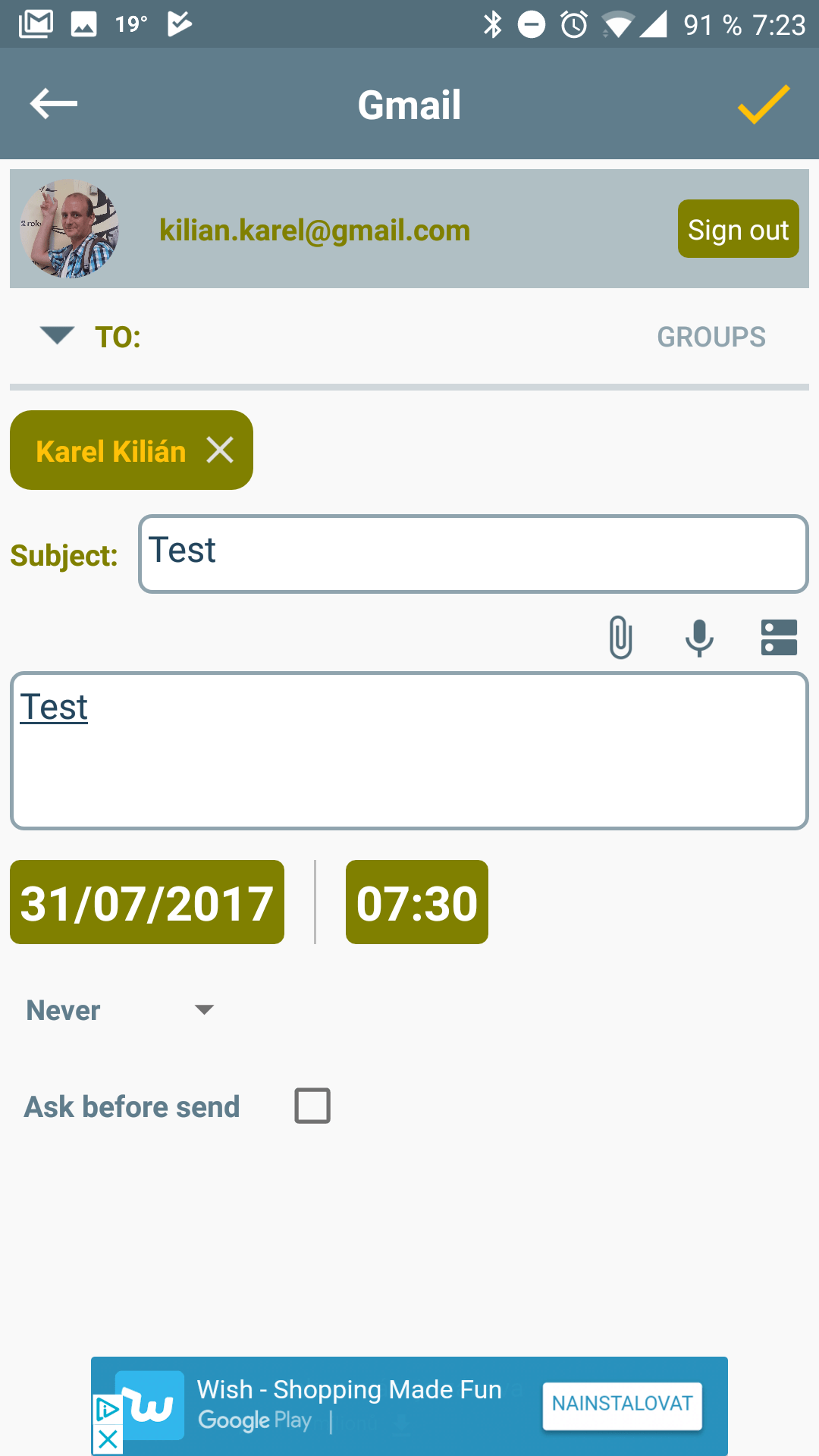Remove the Karel Kilián recipient chip

[x=220, y=450]
